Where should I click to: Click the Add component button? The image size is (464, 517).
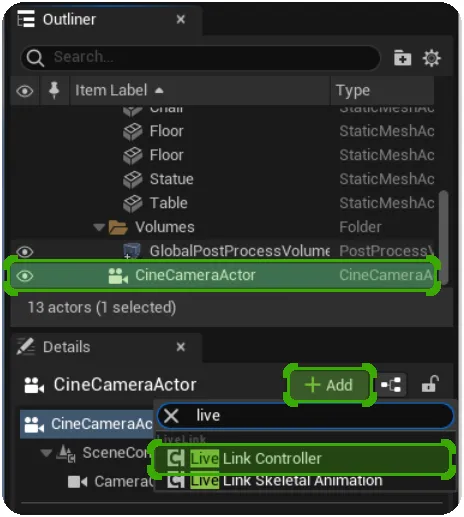329,385
